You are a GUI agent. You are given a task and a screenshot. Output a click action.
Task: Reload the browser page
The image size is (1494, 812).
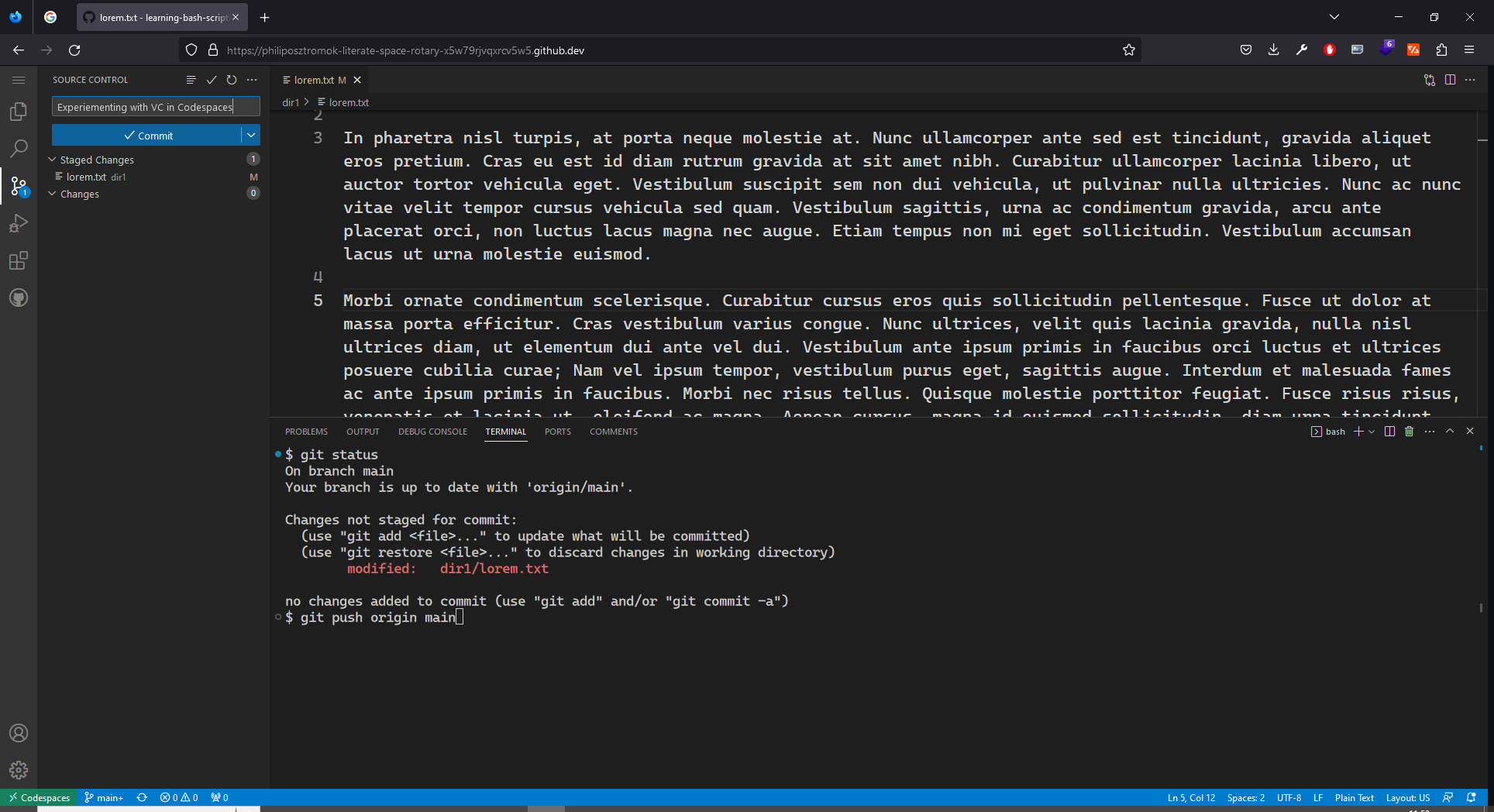coord(74,50)
